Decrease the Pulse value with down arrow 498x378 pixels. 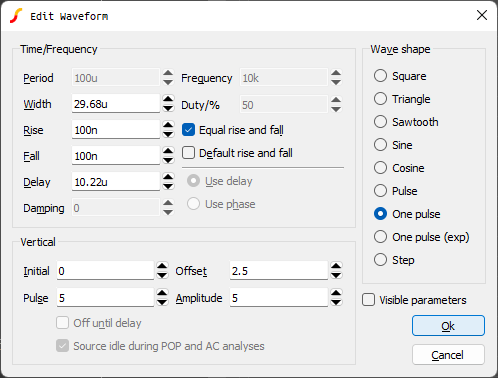click(162, 302)
